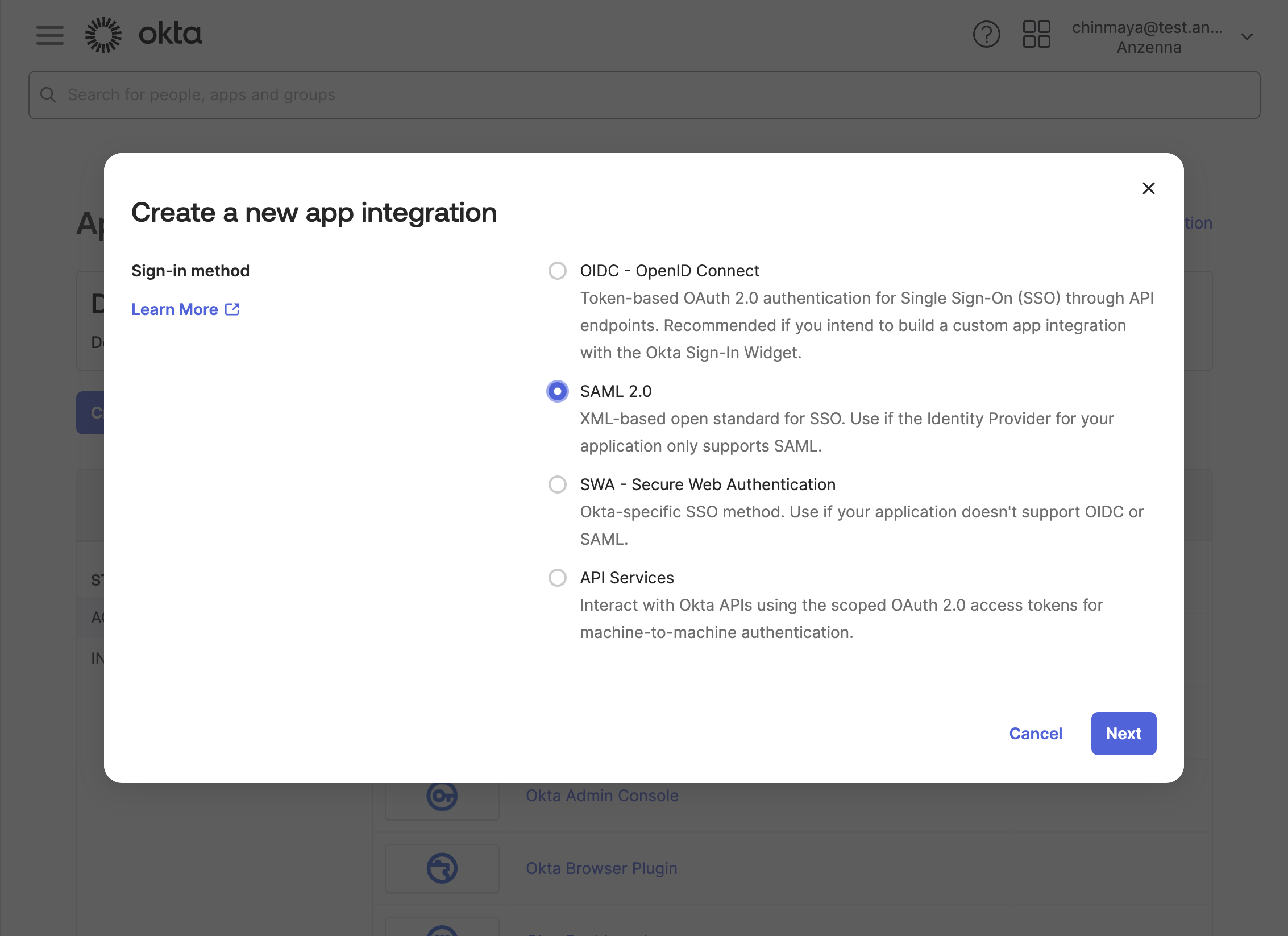Open the Learn More link

pyautogui.click(x=175, y=309)
